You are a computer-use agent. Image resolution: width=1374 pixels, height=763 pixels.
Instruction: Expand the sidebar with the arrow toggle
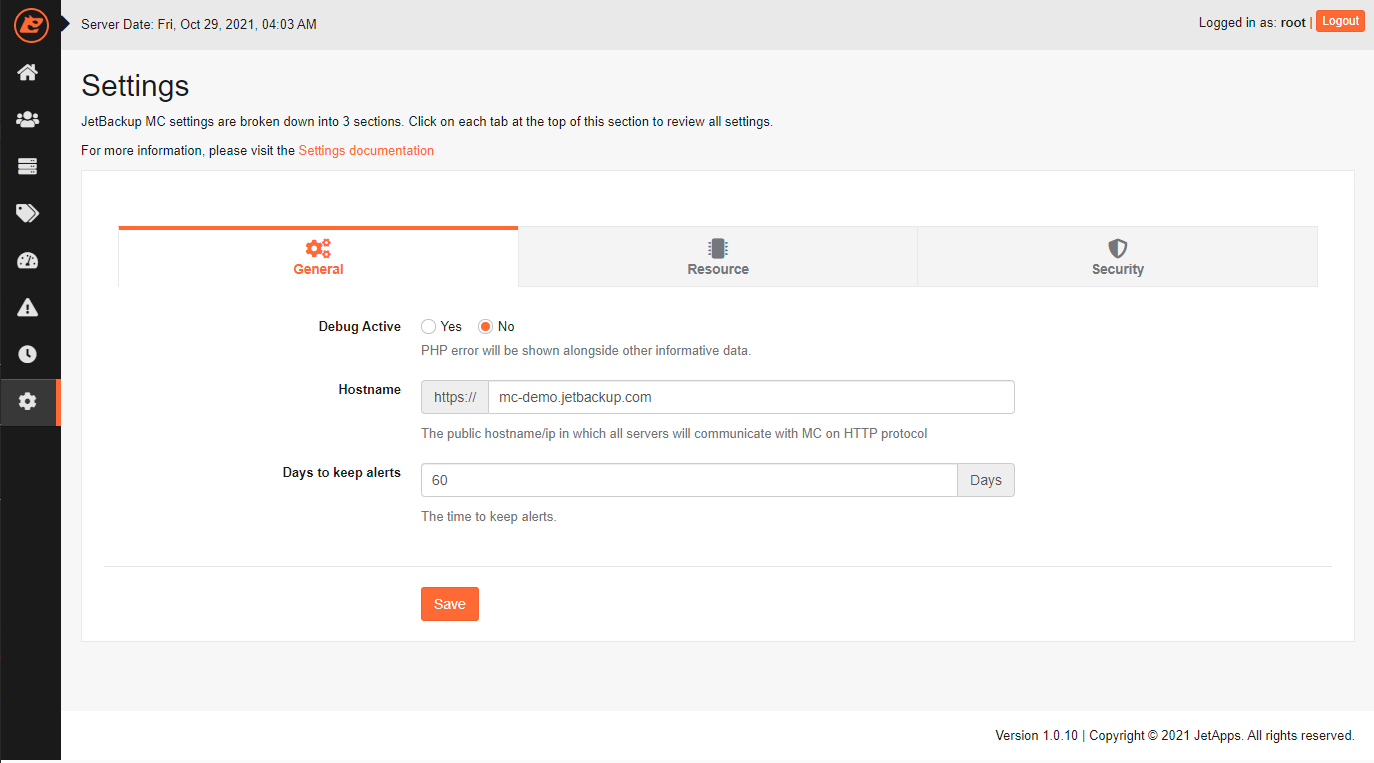coord(65,23)
